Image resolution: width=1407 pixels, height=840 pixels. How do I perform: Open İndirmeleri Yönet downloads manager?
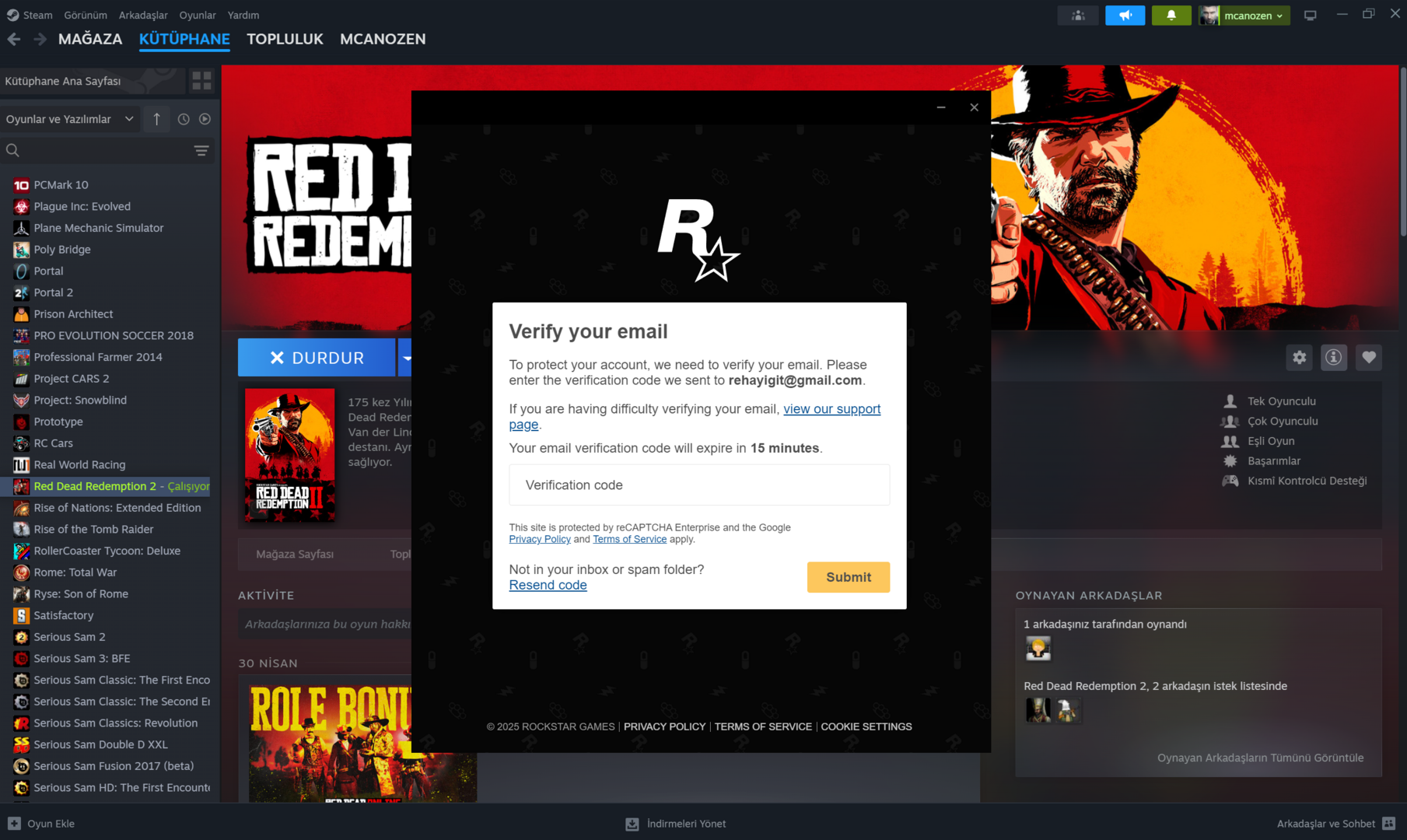tap(675, 824)
